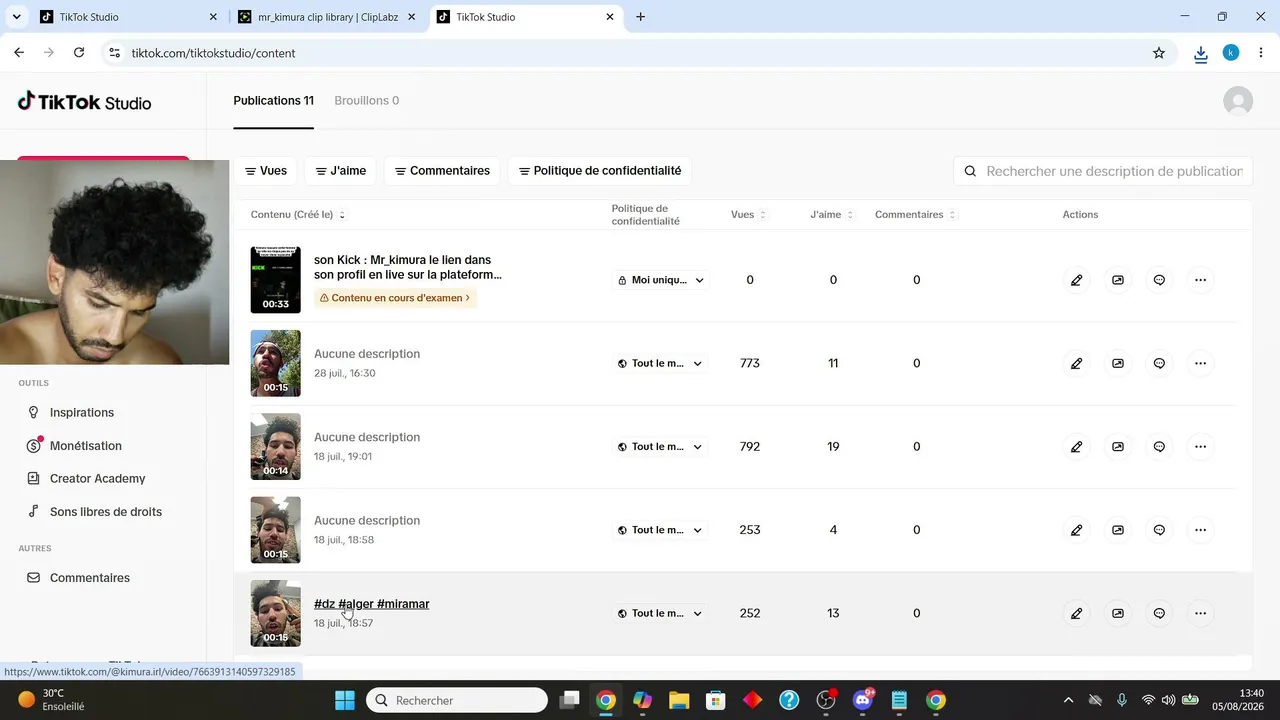Open analytics for the 18 juil., 18:58 video
Screen dimensions: 1280x720
pyautogui.click(x=1118, y=530)
